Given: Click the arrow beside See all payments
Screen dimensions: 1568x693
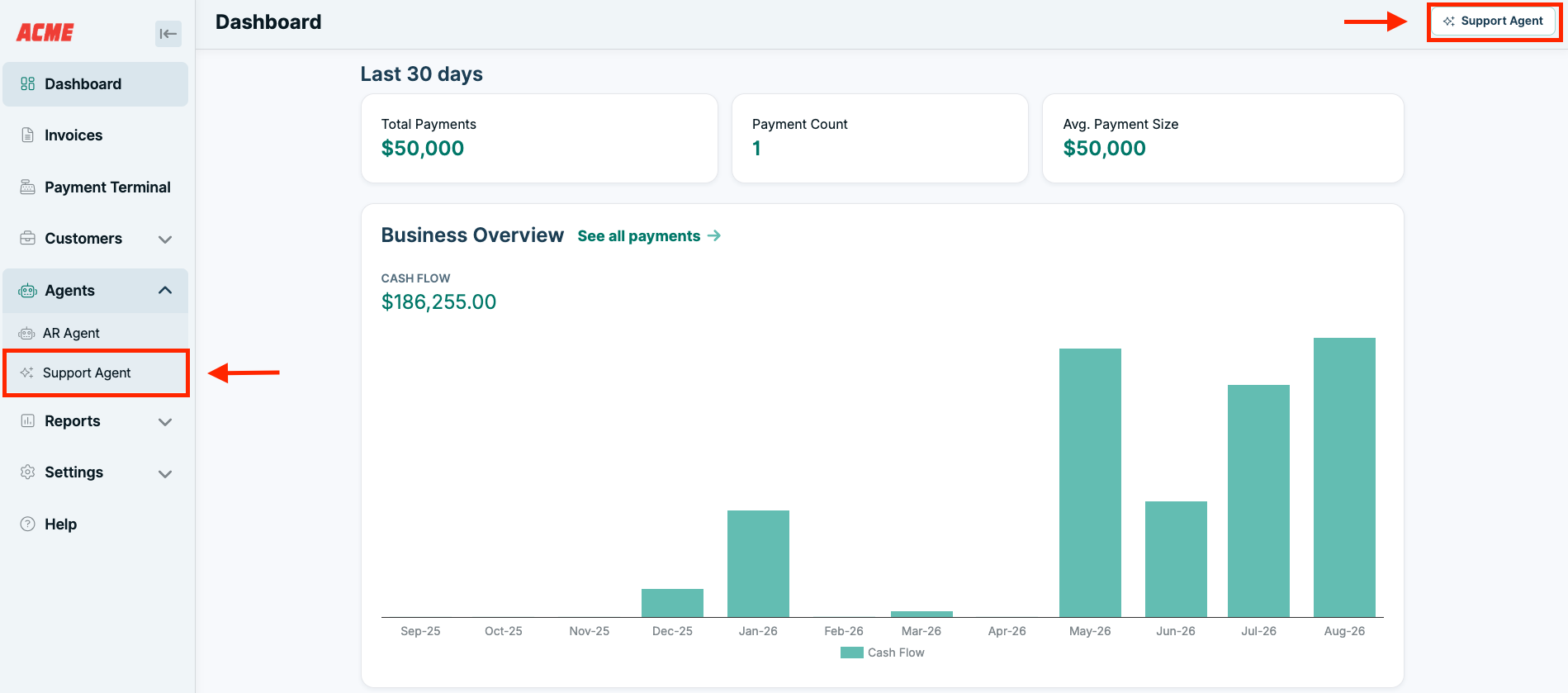Looking at the screenshot, I should 714,235.
